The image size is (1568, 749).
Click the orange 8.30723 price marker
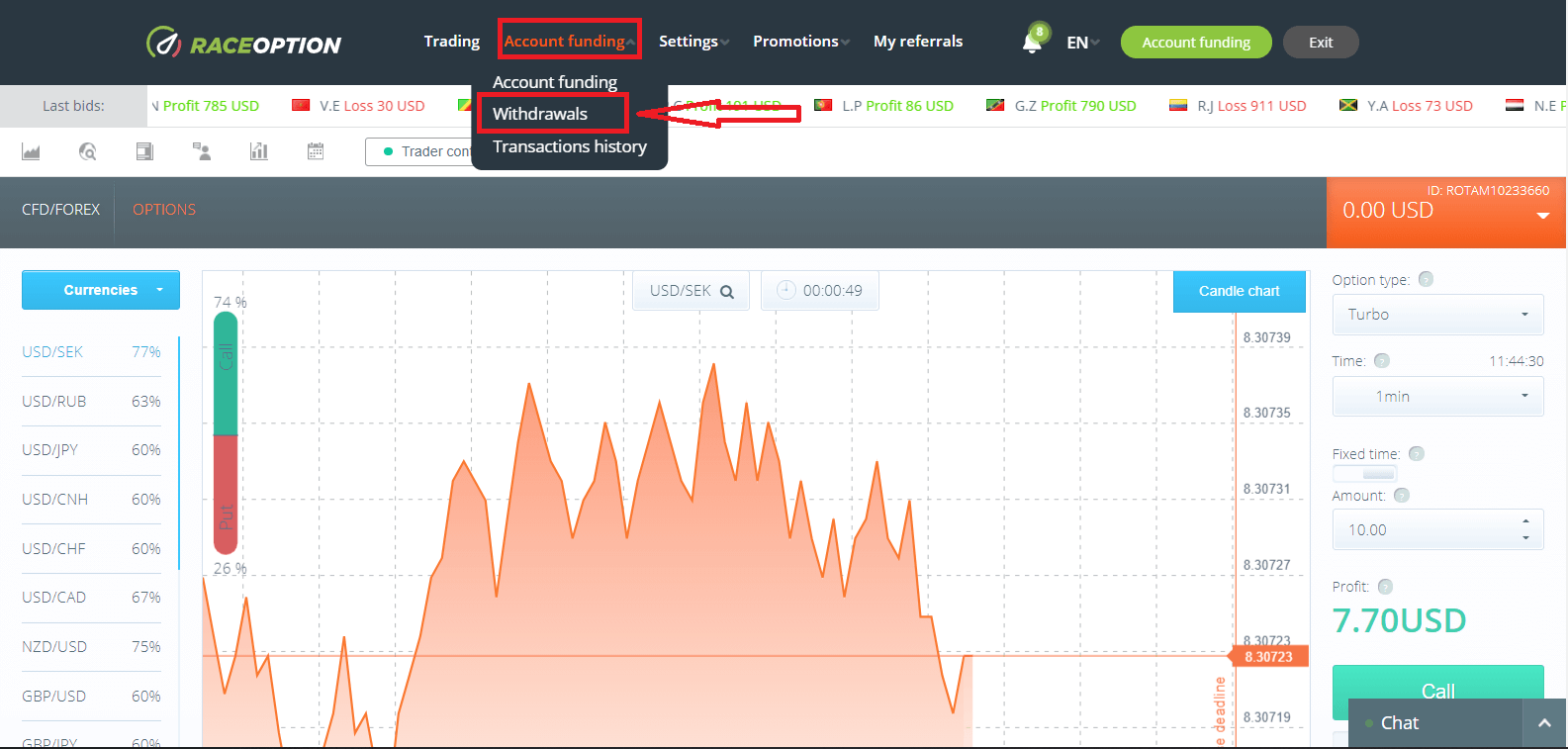1268,657
